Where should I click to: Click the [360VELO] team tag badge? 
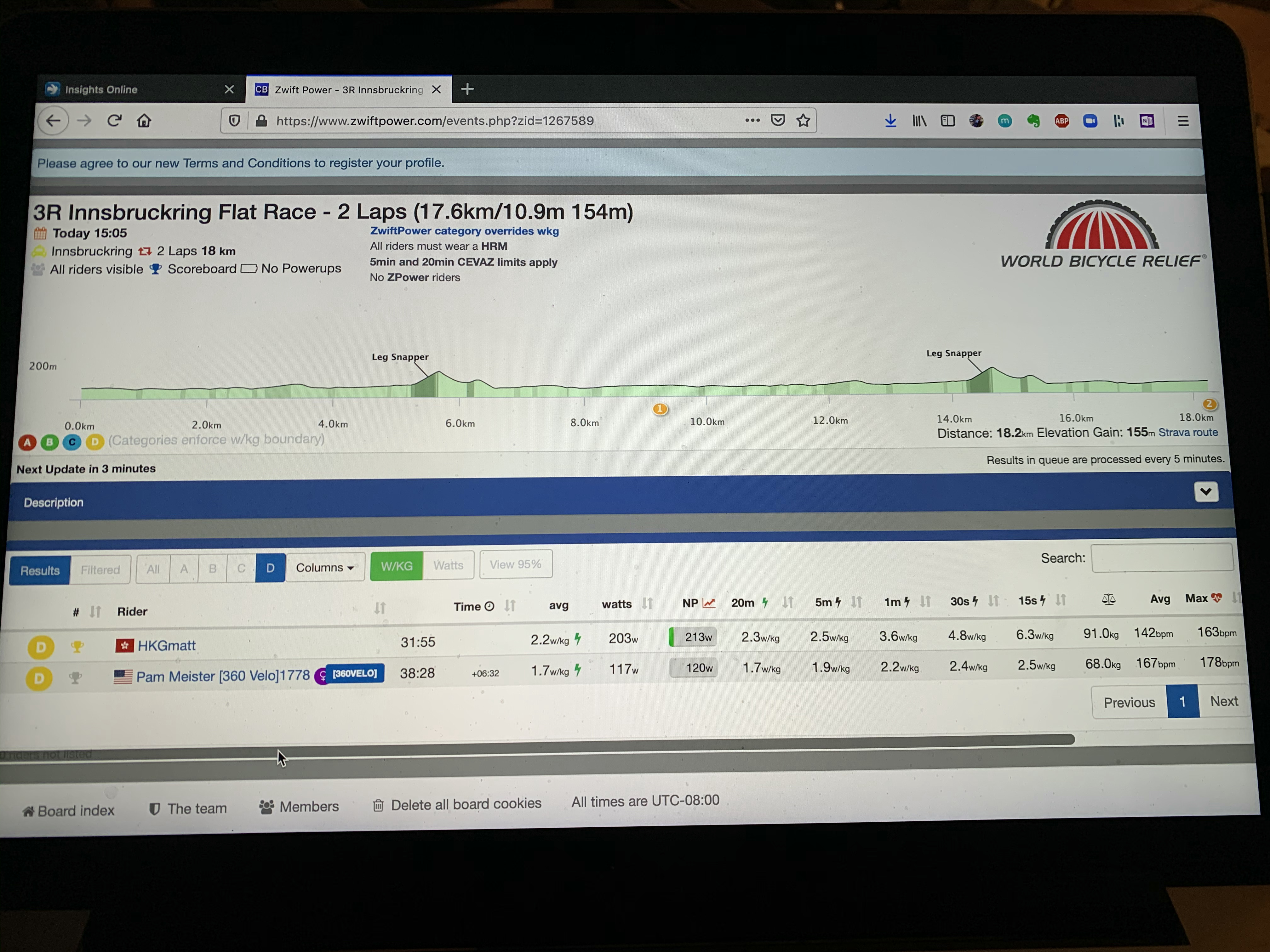point(355,673)
